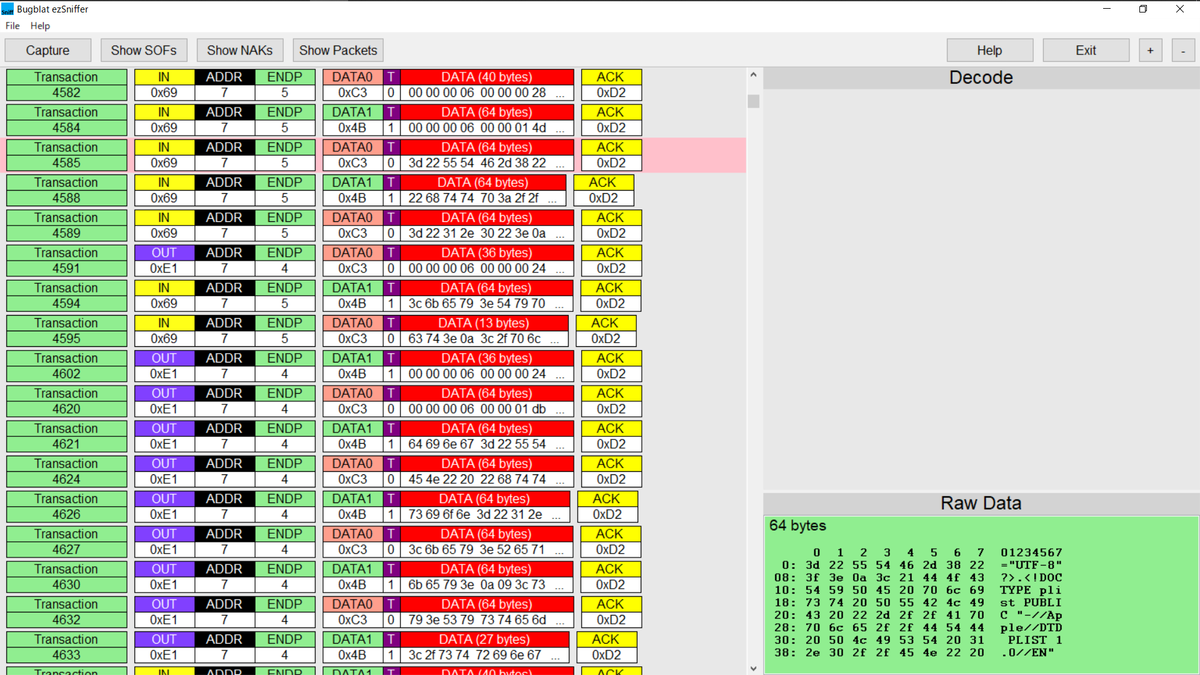Select Transaction 4591
The image size is (1200, 675).
coord(66,260)
